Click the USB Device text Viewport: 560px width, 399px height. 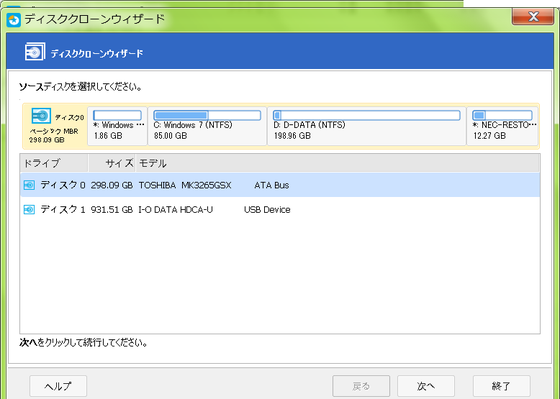pos(267,210)
